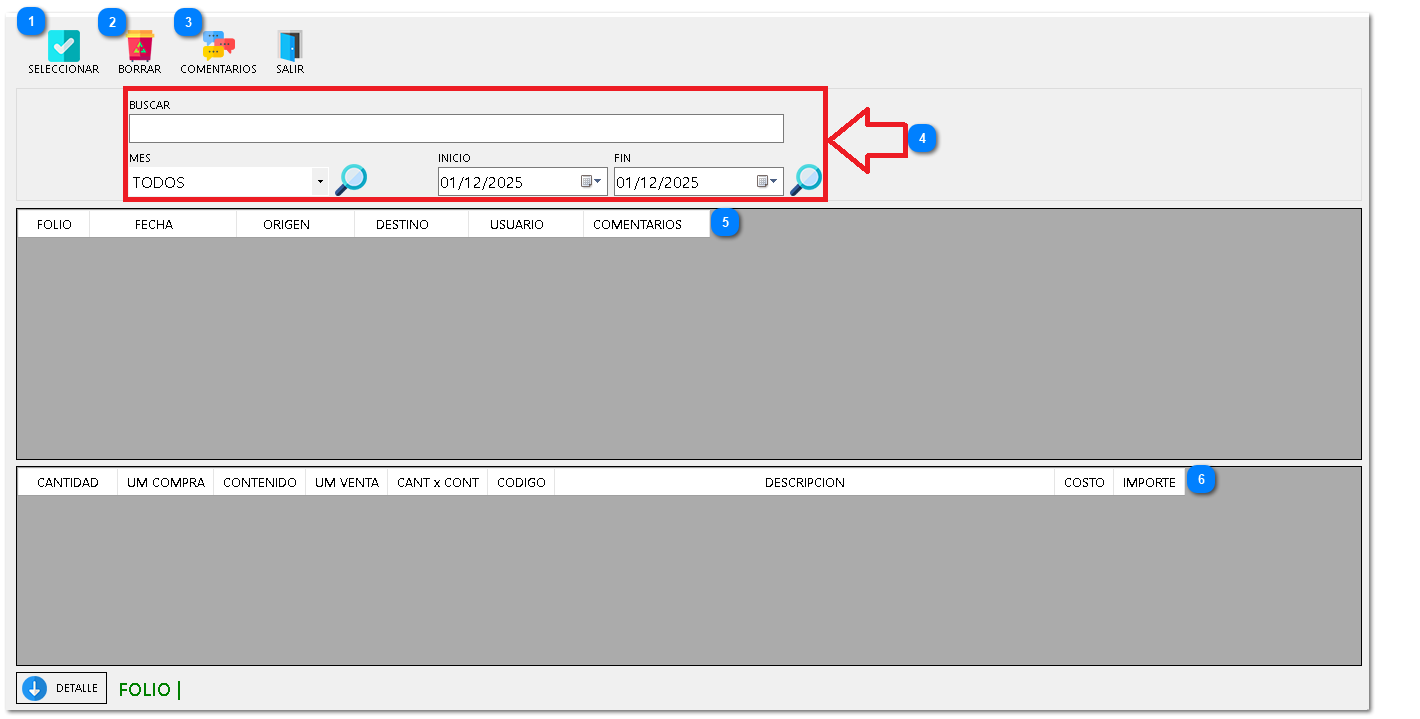Click the magnifier next to FIN date

[806, 180]
